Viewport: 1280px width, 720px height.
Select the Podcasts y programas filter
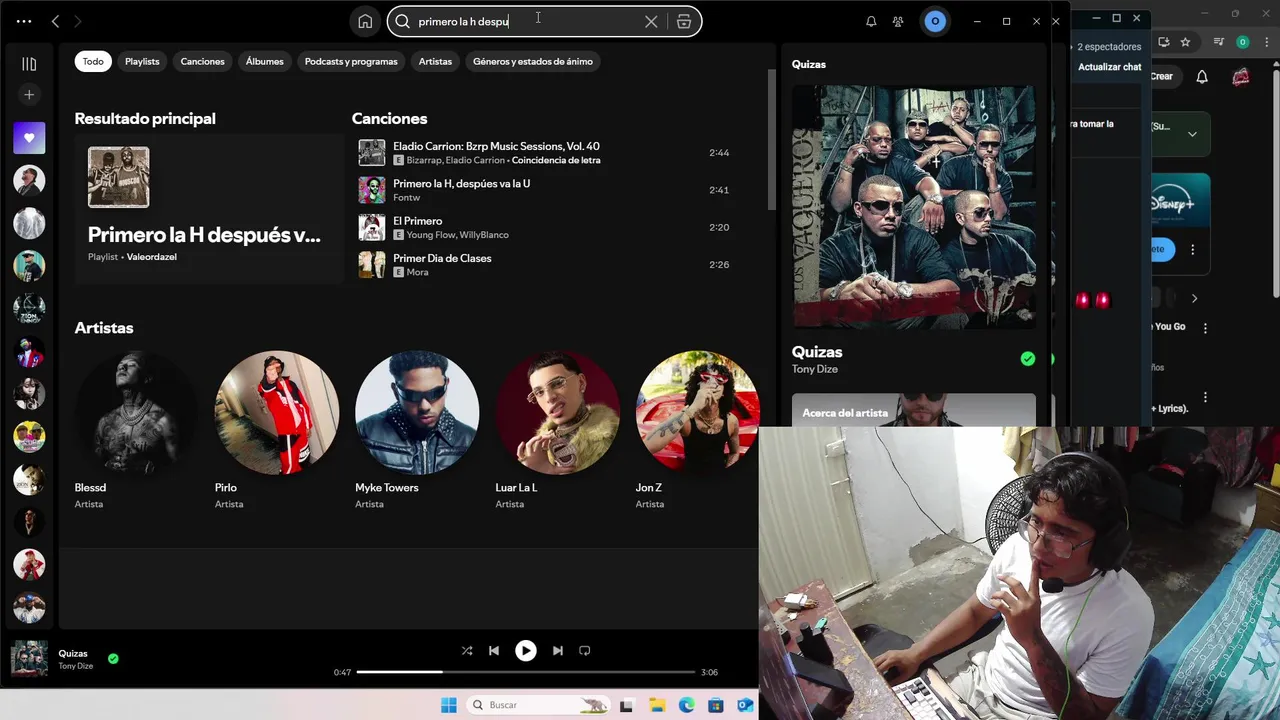(x=351, y=61)
